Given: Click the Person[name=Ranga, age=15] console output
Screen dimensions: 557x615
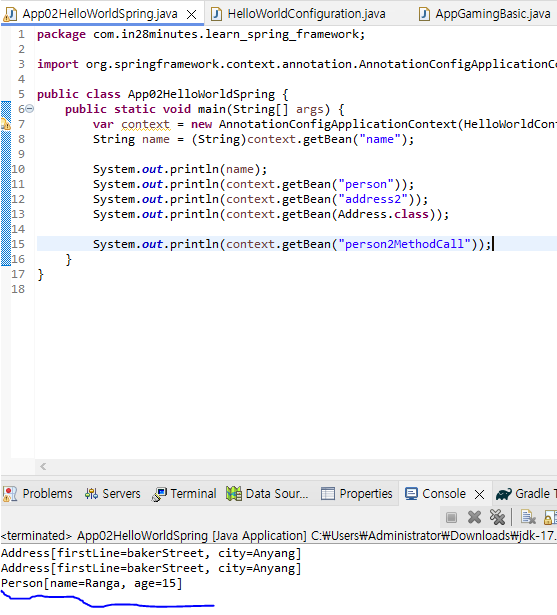Looking at the screenshot, I should click(92, 584).
